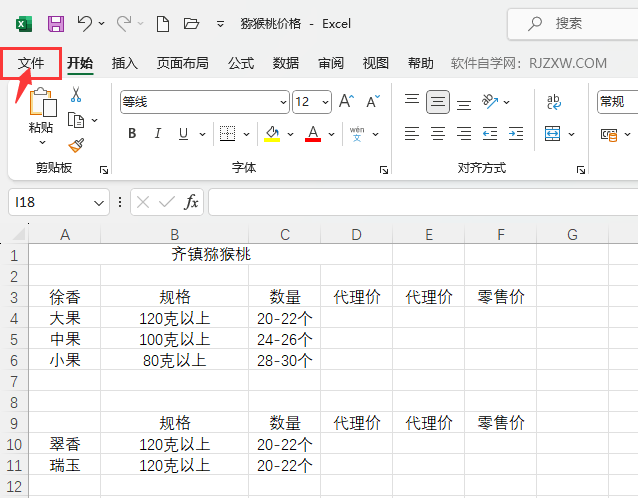Toggle middle vertical alignment
The height and width of the screenshot is (498, 638).
point(438,102)
